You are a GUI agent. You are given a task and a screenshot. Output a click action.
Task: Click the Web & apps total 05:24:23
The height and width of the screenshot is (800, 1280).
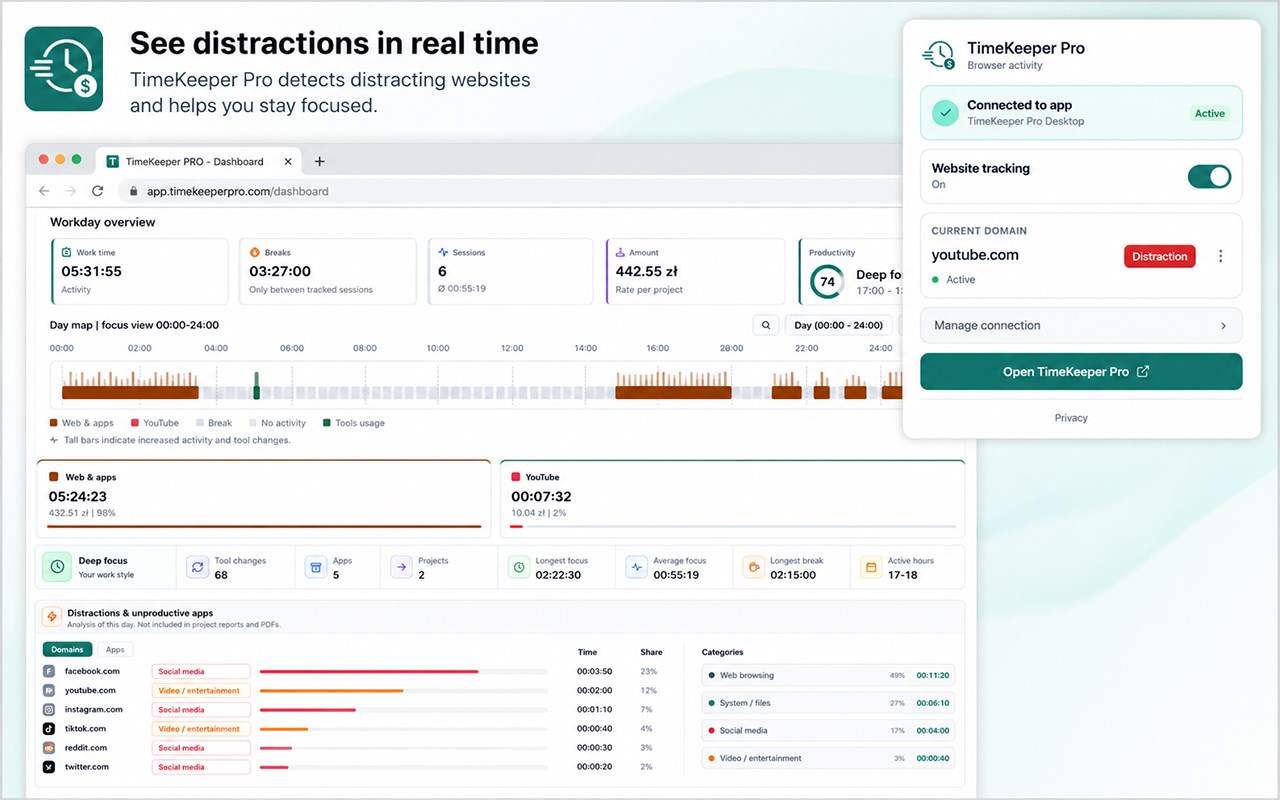point(78,496)
